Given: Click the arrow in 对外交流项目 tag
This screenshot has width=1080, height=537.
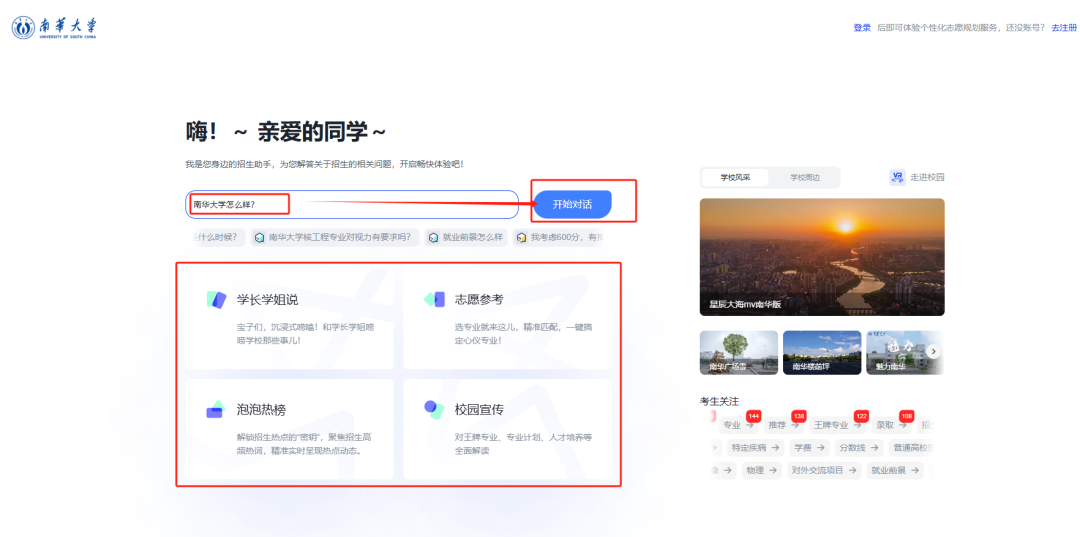Looking at the screenshot, I should point(852,470).
